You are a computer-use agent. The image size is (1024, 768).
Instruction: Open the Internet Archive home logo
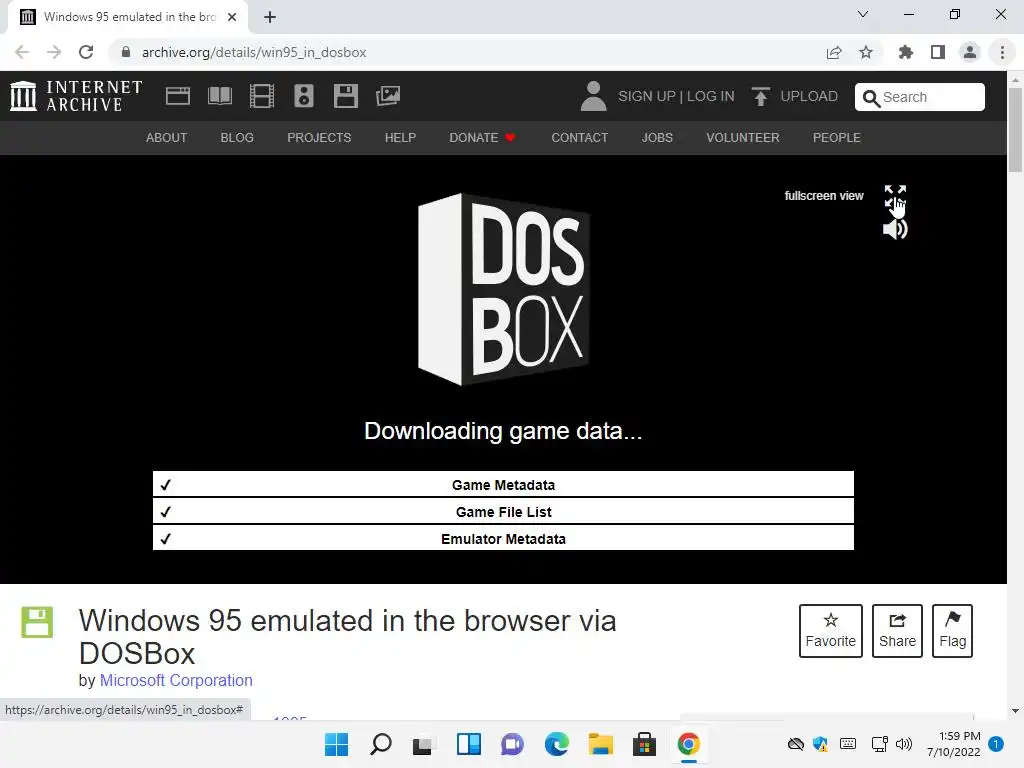point(76,96)
